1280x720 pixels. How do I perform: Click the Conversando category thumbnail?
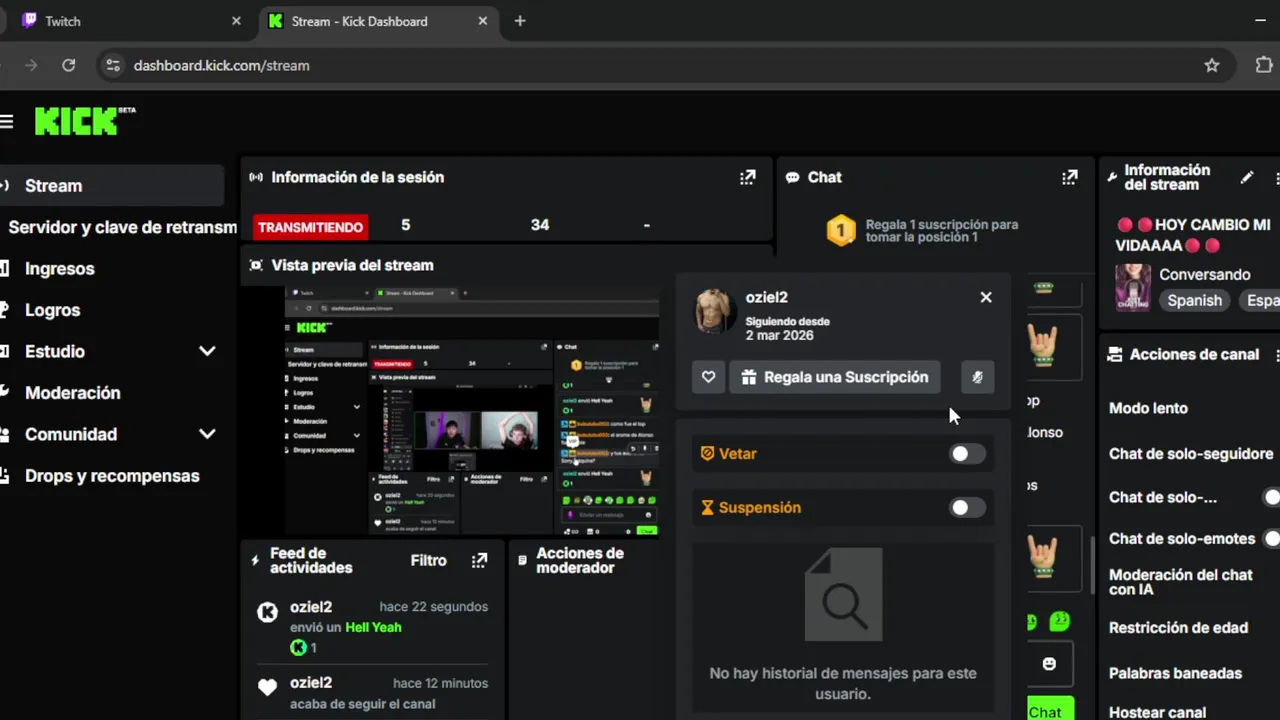pyautogui.click(x=1133, y=287)
